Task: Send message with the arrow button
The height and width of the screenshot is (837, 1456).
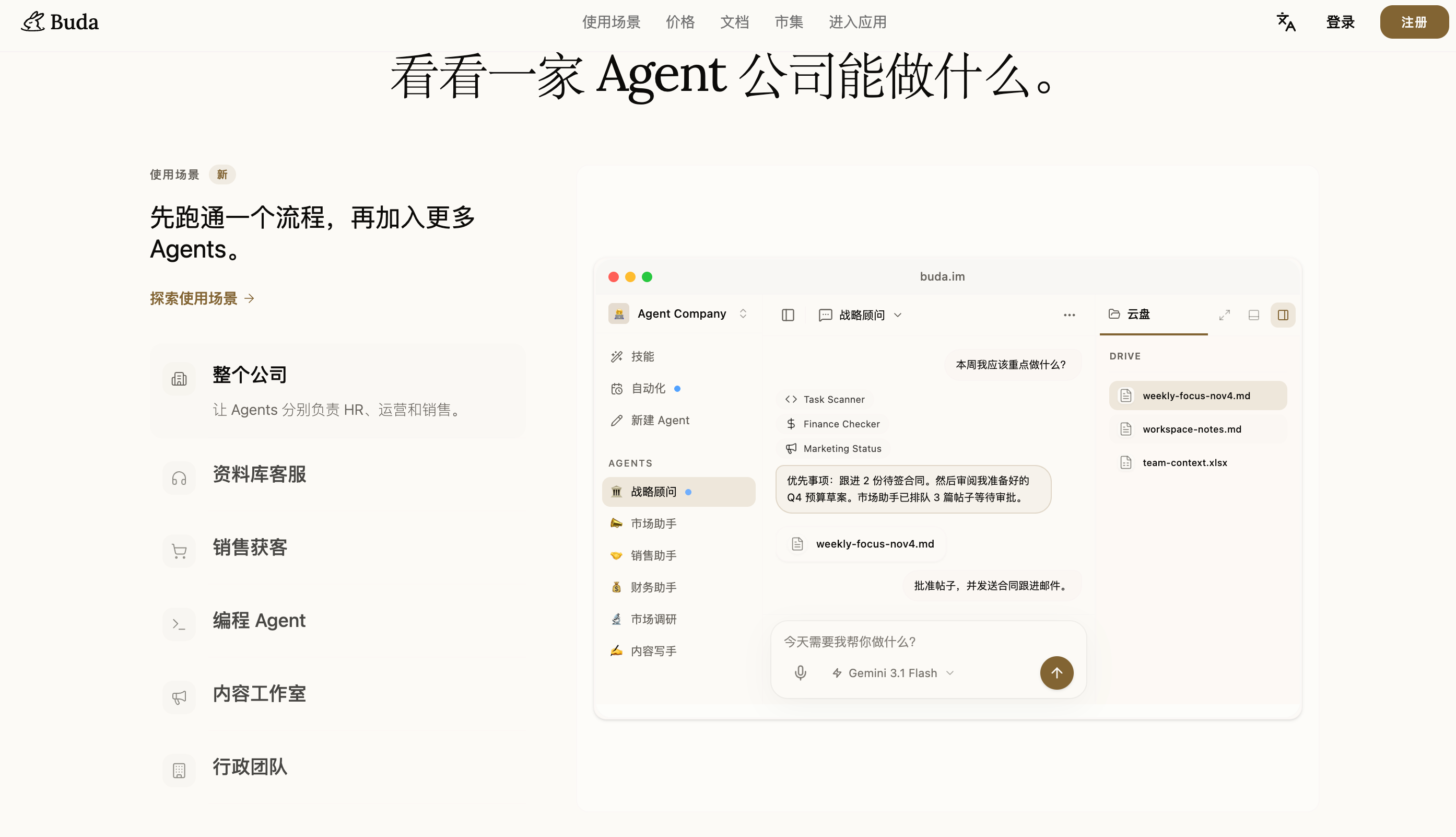Action: pos(1056,672)
